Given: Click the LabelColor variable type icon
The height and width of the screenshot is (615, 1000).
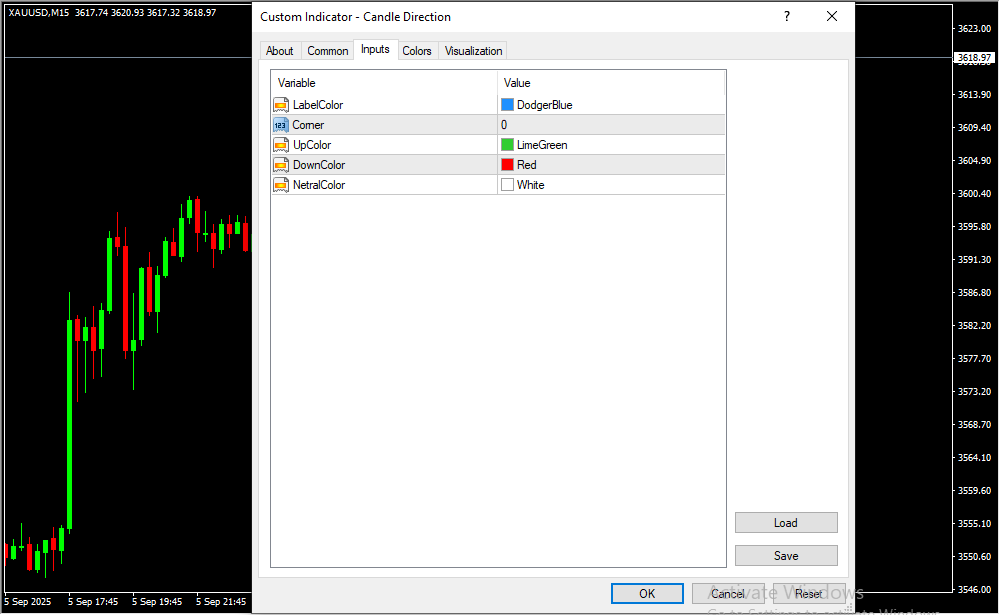Looking at the screenshot, I should [x=281, y=105].
